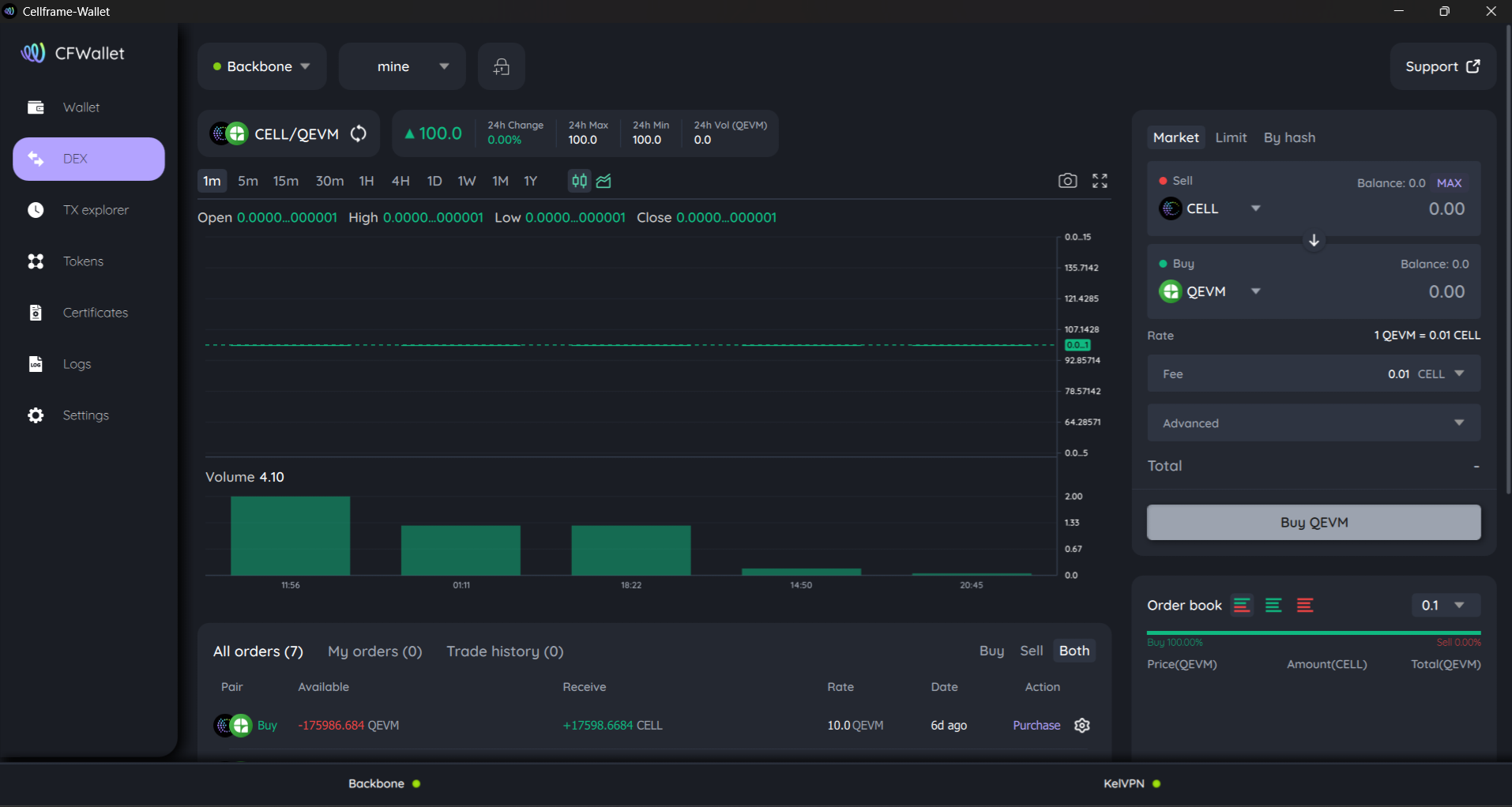Open TX explorer from sidebar

click(88, 210)
